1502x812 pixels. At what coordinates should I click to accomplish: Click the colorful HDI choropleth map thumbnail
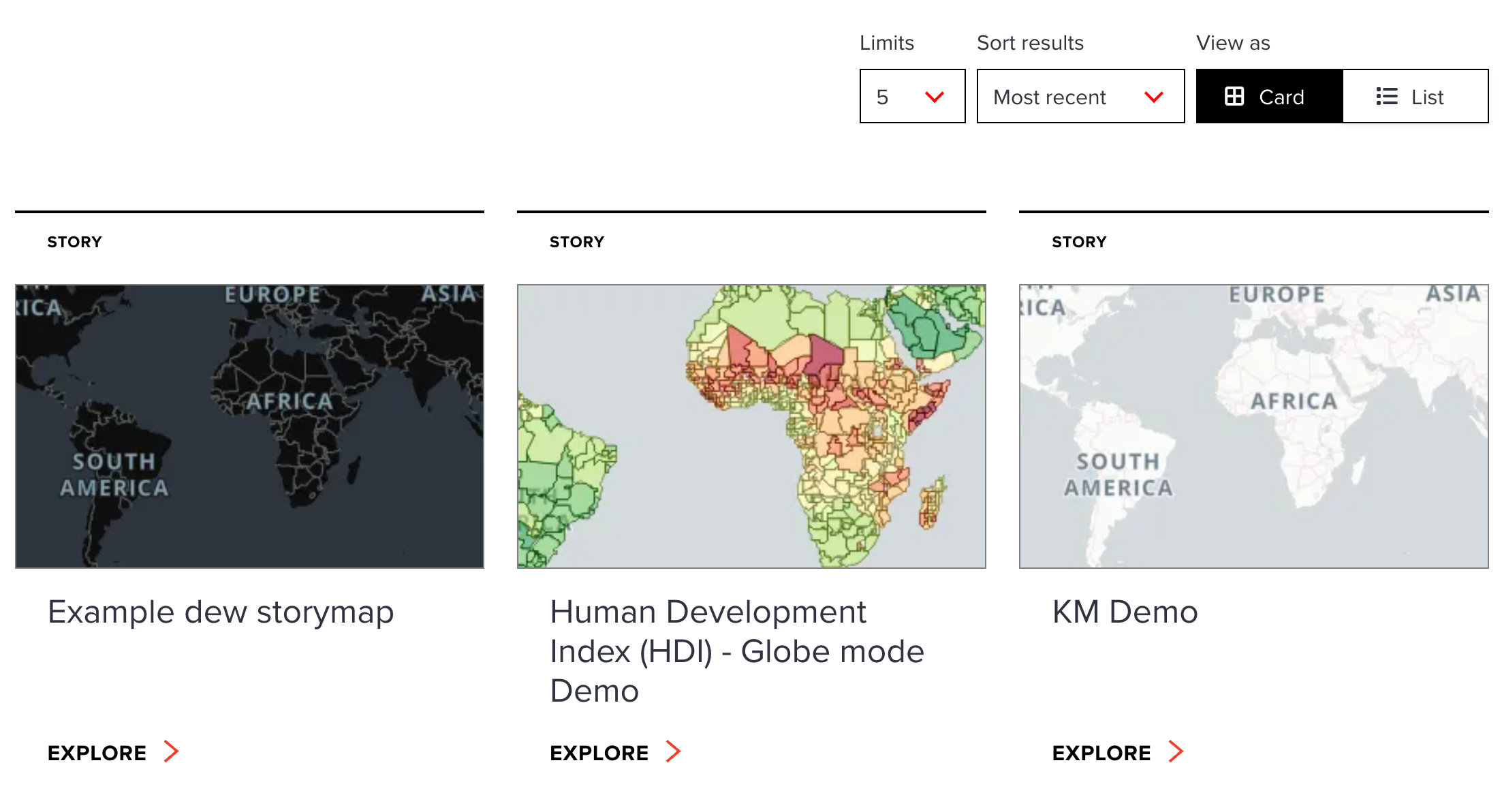pos(751,426)
